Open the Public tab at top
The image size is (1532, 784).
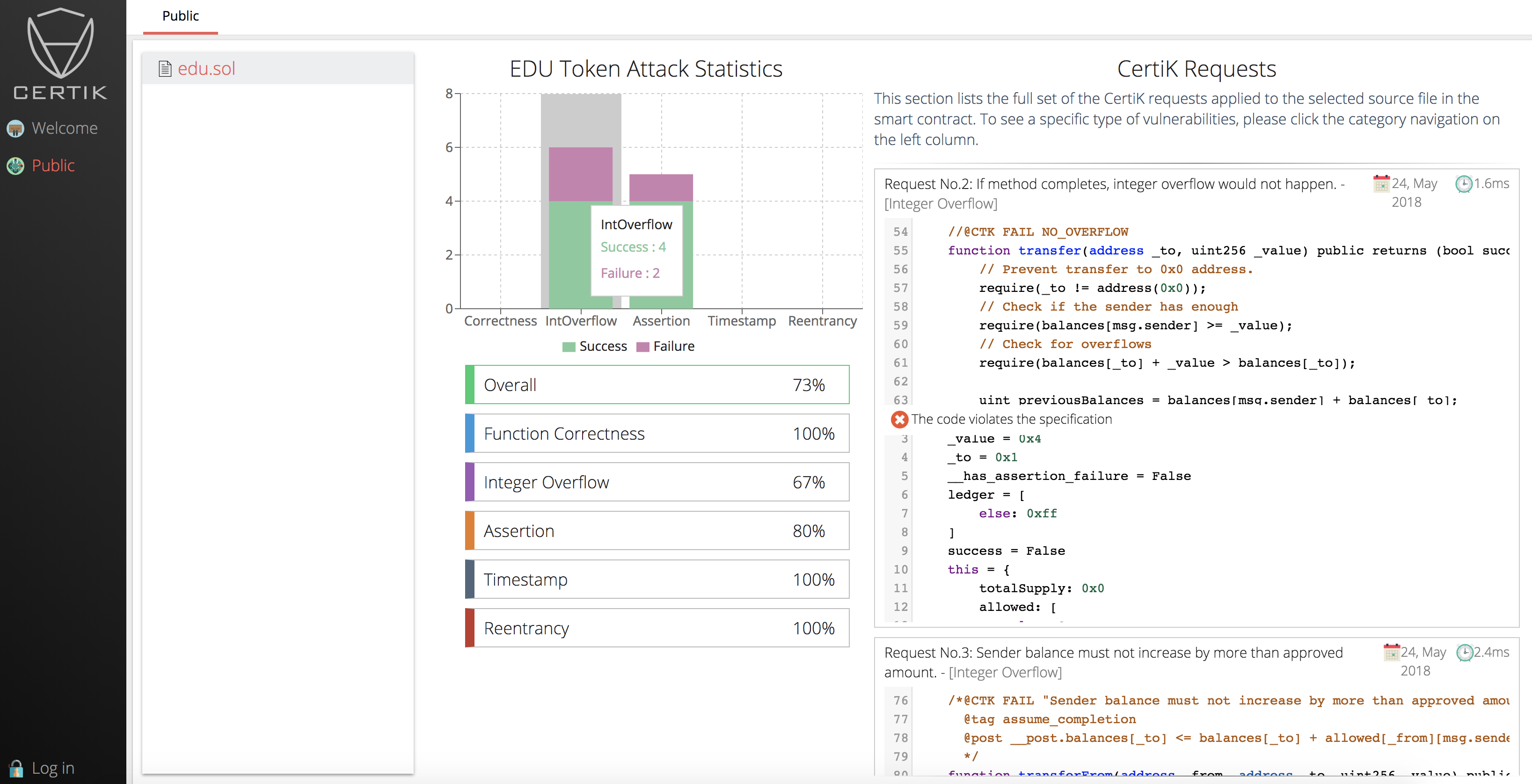180,16
